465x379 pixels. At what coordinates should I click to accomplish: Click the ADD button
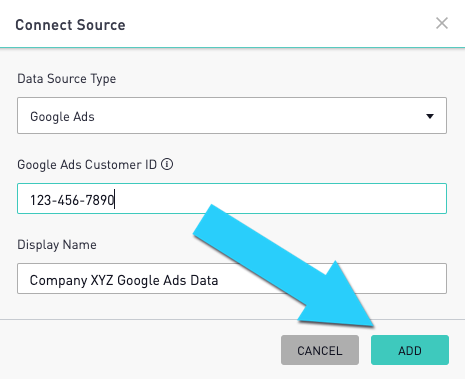click(x=410, y=350)
